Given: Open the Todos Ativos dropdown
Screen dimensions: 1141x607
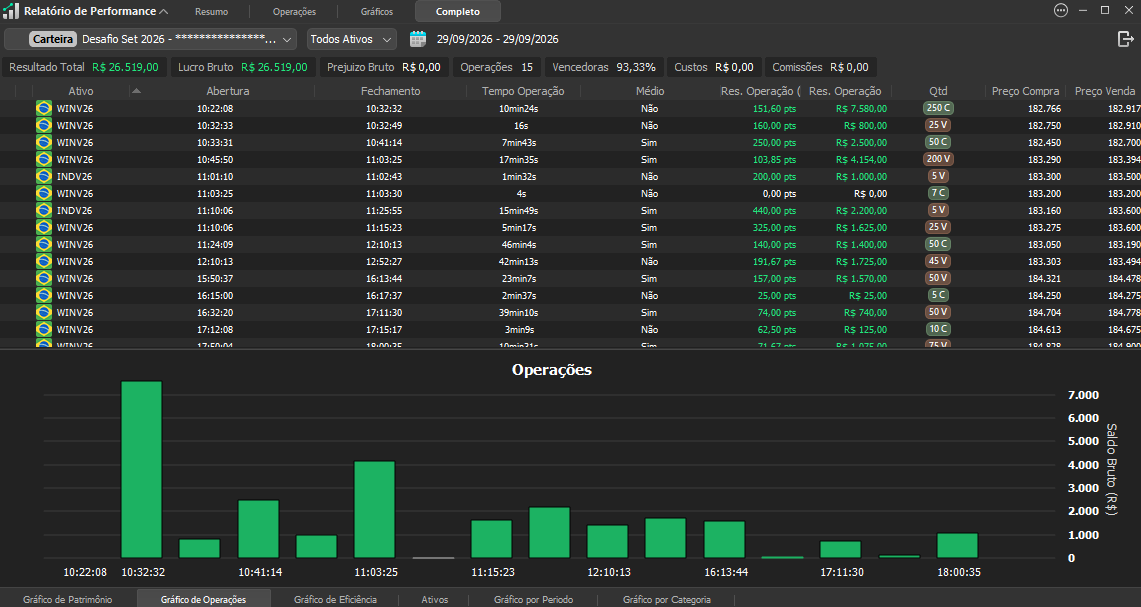Looking at the screenshot, I should click(351, 39).
